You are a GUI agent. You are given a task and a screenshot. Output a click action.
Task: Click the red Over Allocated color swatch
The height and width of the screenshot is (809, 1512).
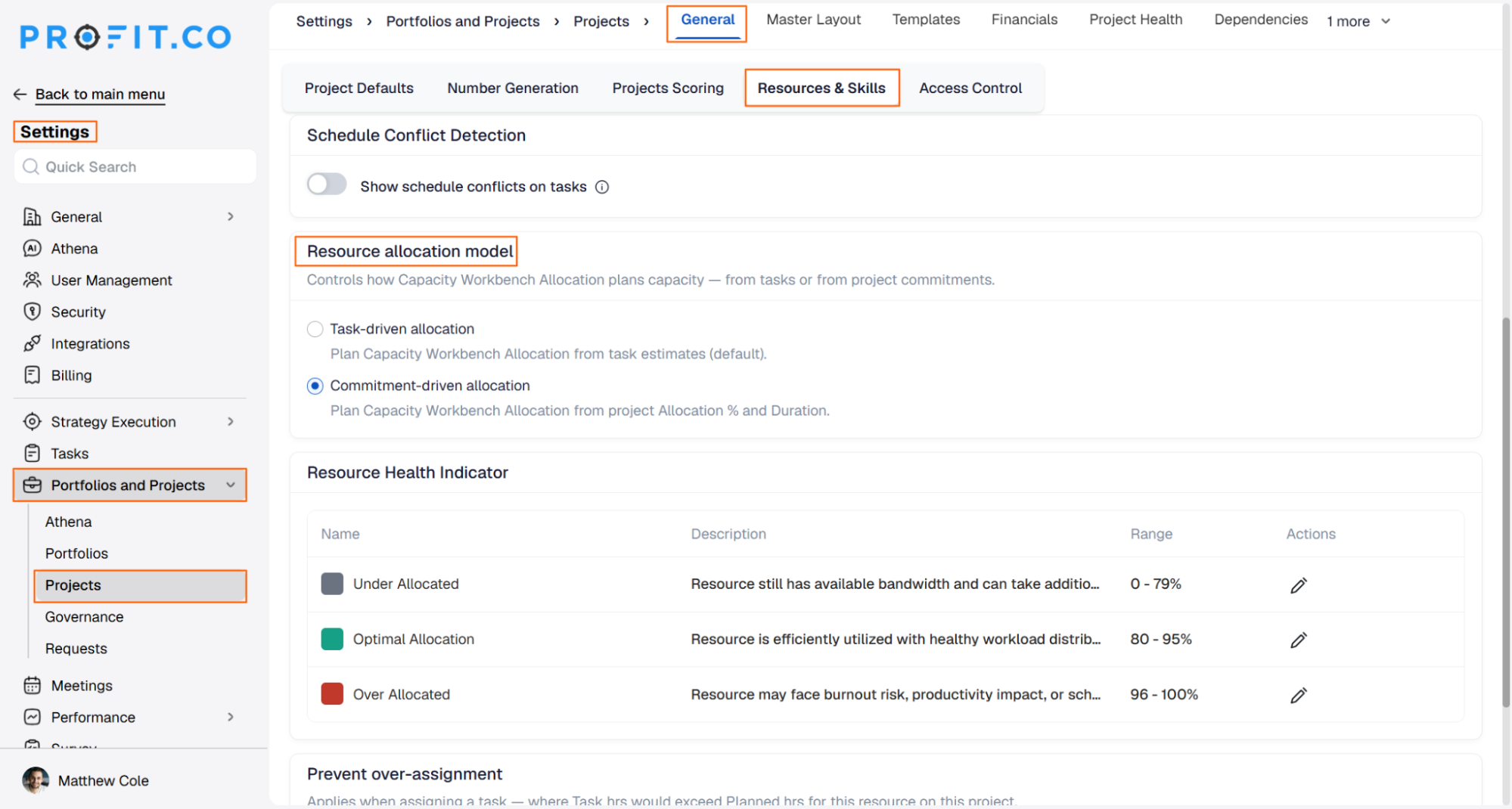pyautogui.click(x=332, y=694)
